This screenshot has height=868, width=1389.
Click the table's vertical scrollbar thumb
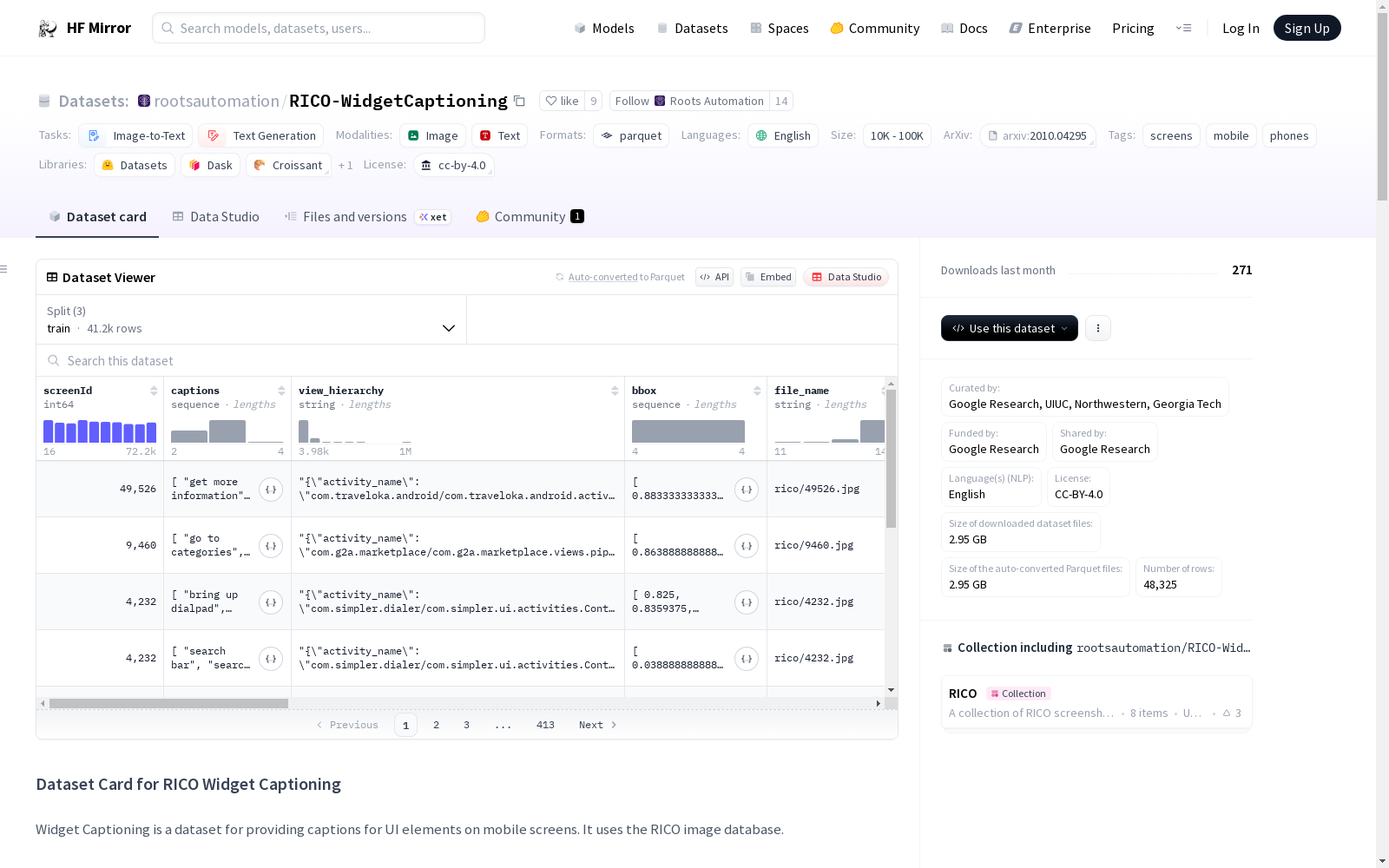click(891, 458)
